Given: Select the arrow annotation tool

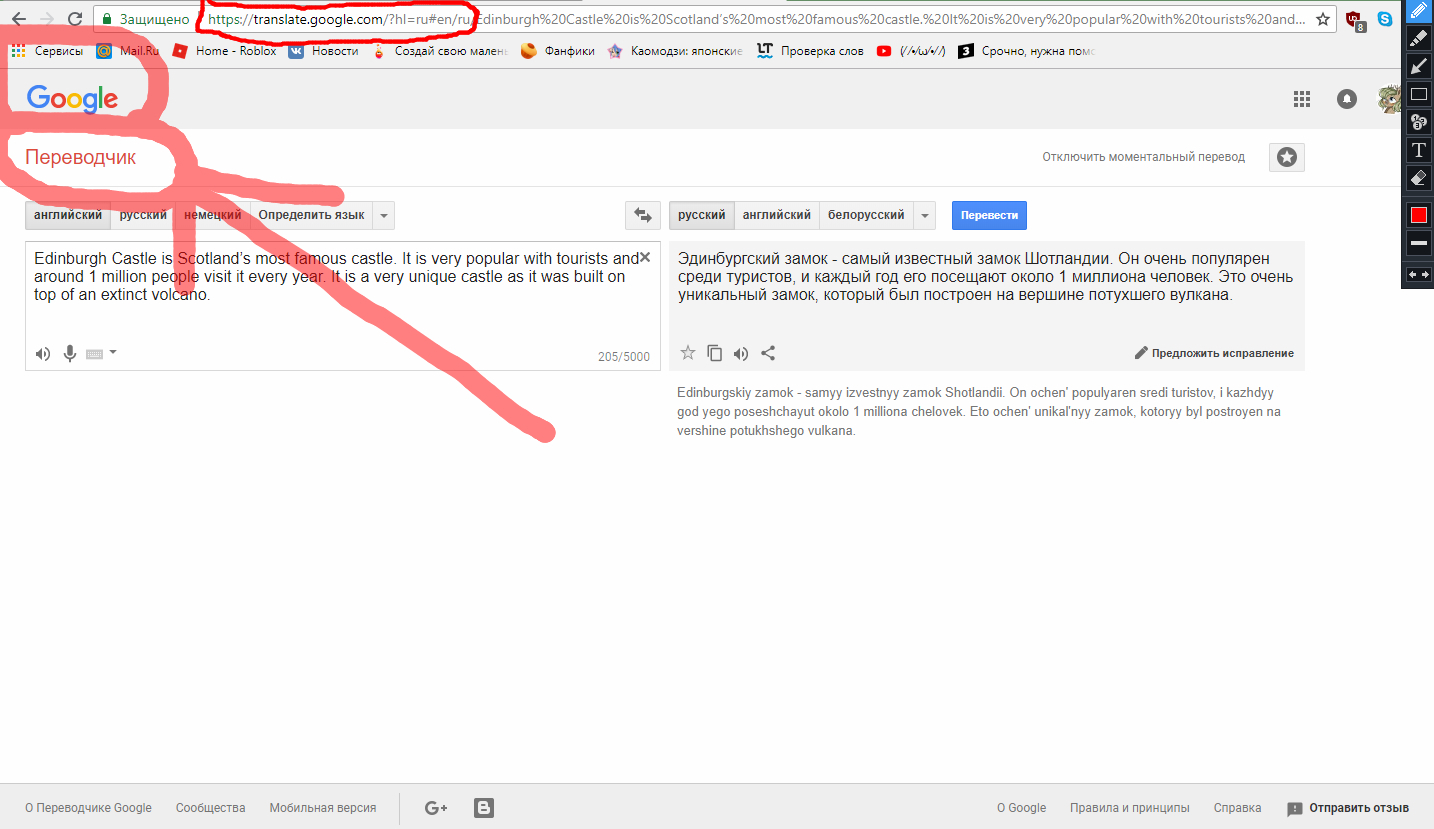Looking at the screenshot, I should pos(1418,66).
